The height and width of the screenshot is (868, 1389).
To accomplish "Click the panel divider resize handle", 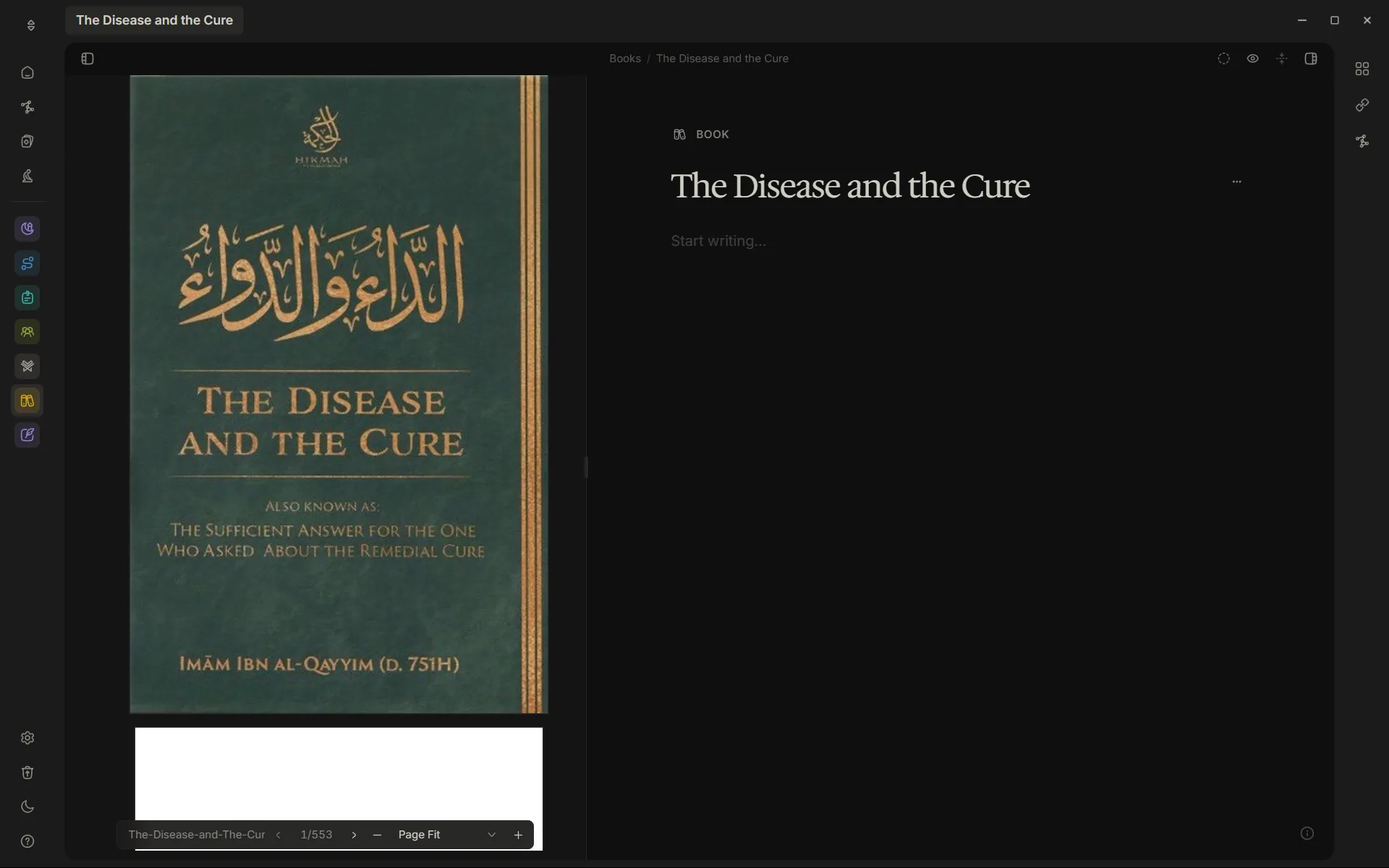I will point(586,467).
